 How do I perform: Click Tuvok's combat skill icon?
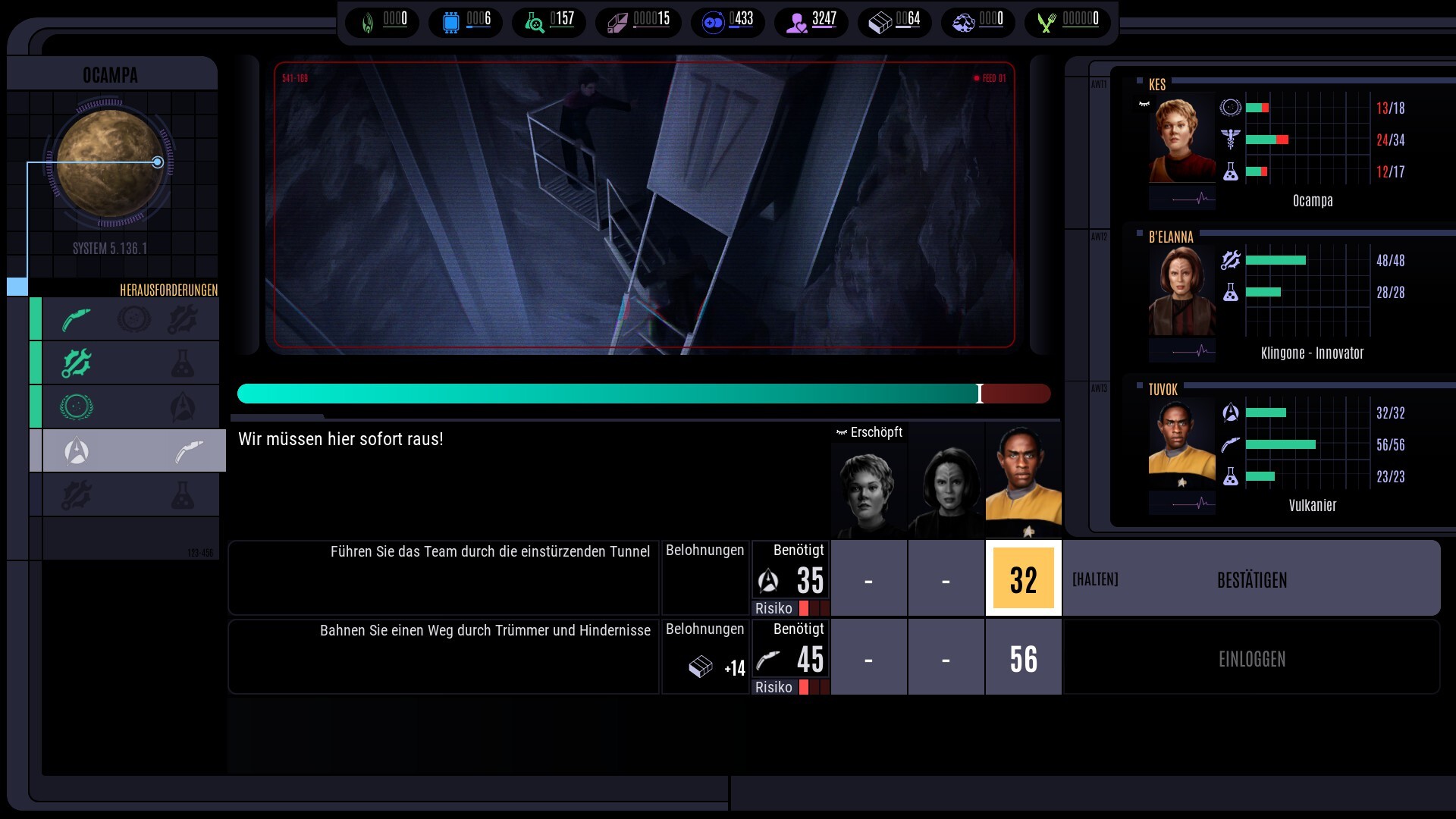[x=1230, y=444]
